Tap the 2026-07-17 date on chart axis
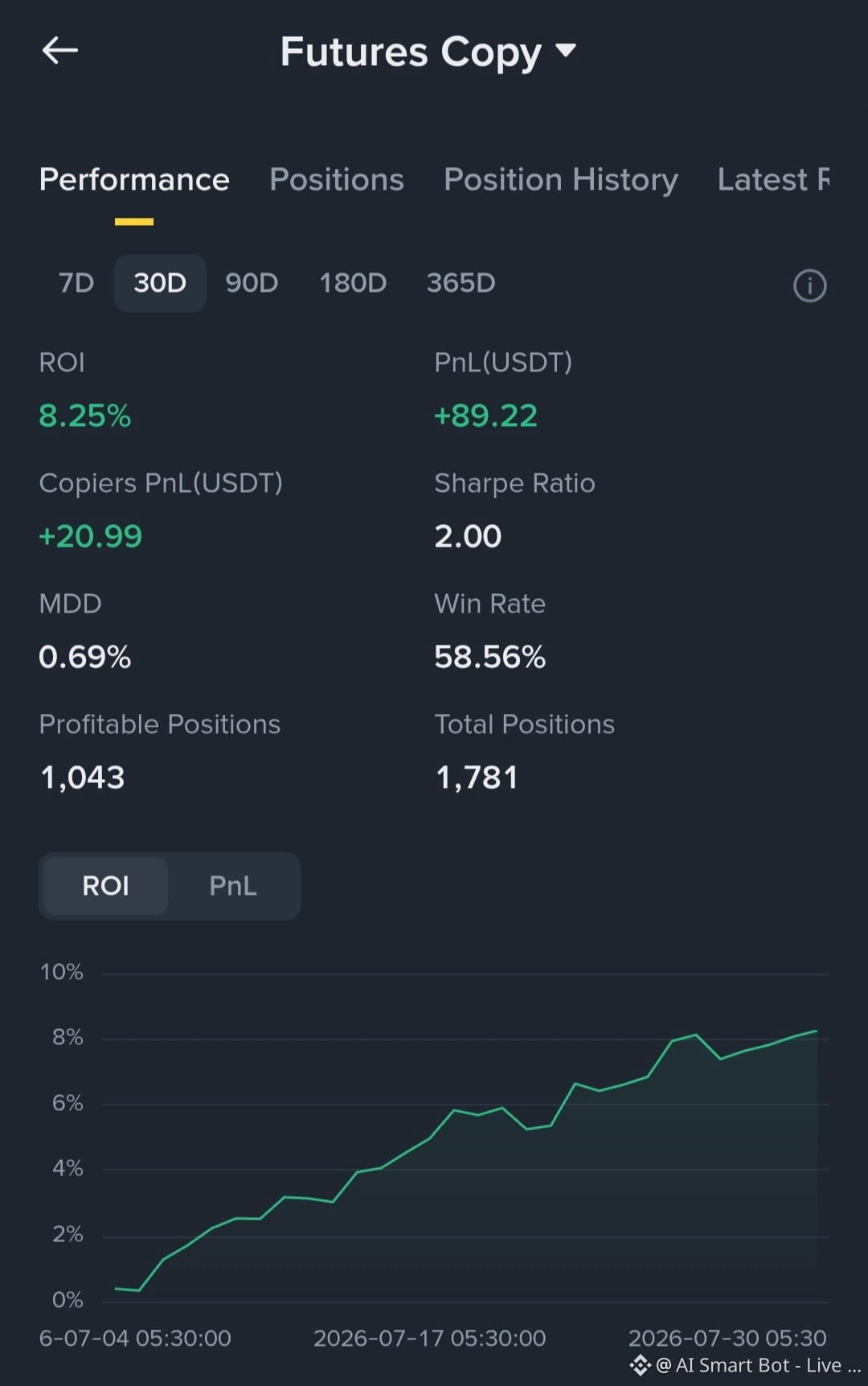Image resolution: width=868 pixels, height=1386 pixels. [x=429, y=1339]
